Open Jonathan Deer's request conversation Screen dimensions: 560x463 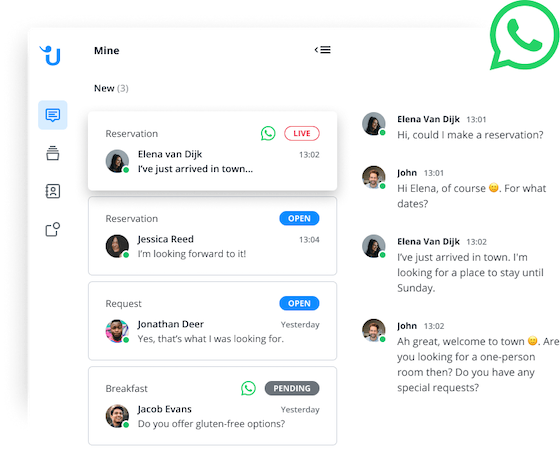tap(212, 321)
